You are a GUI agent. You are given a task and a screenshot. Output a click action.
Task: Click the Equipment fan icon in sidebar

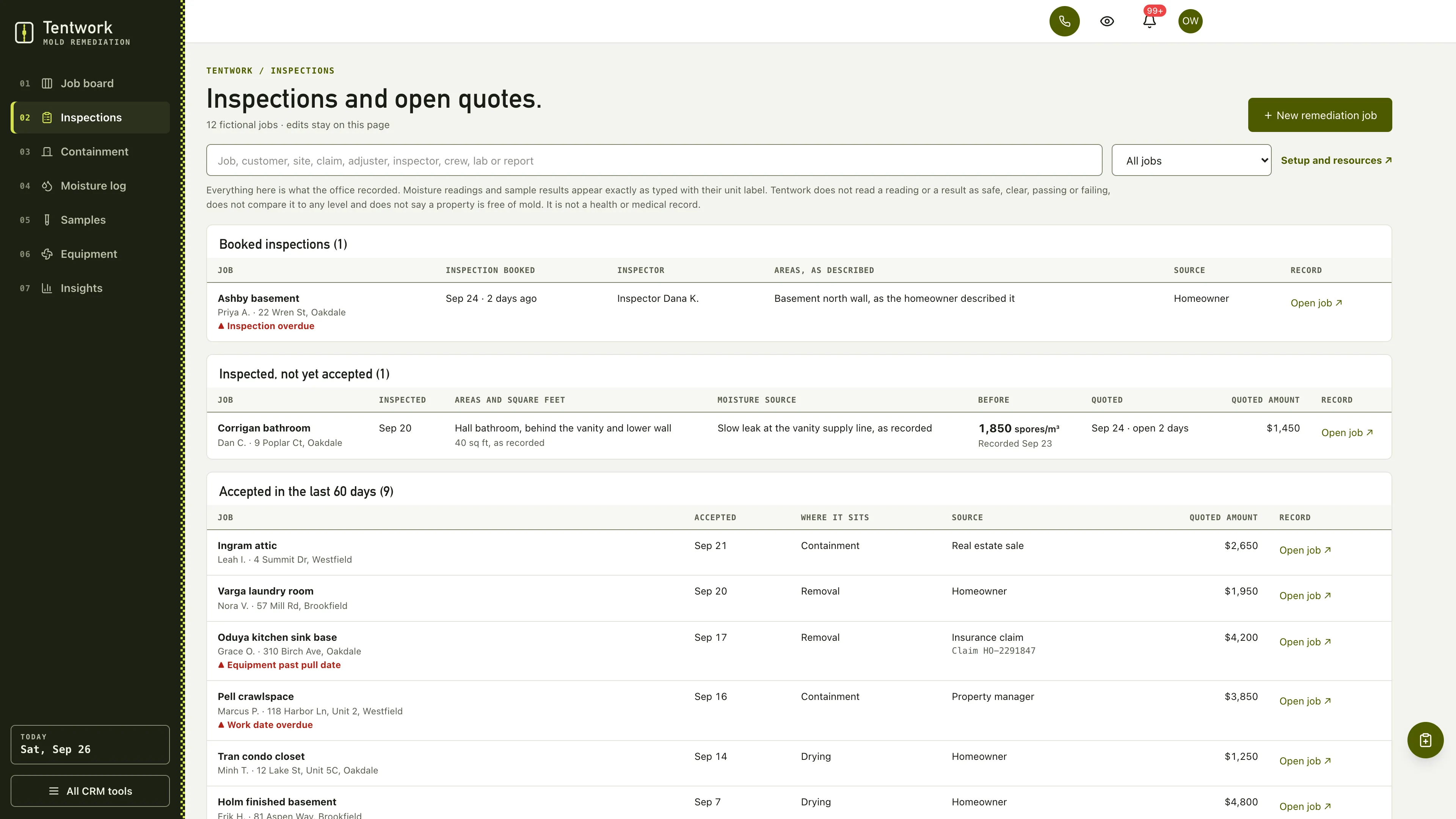(47, 254)
